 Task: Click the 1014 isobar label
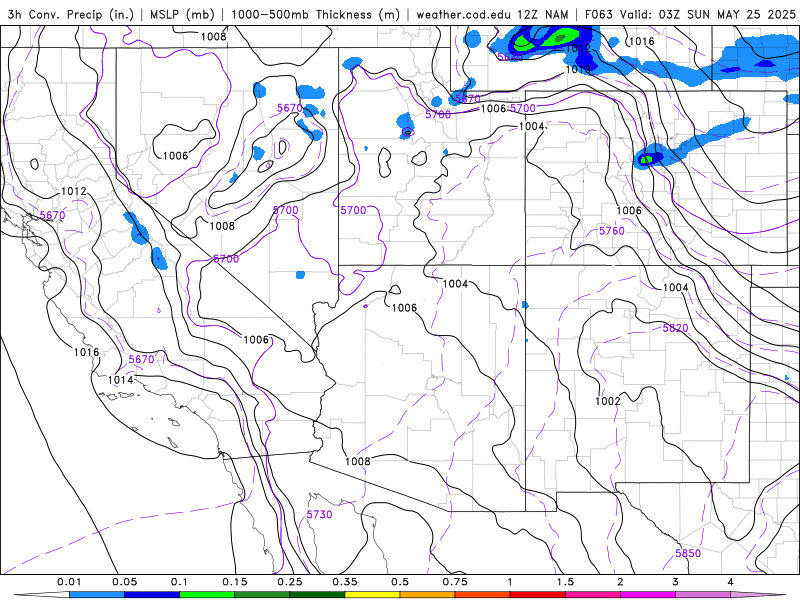[x=120, y=380]
